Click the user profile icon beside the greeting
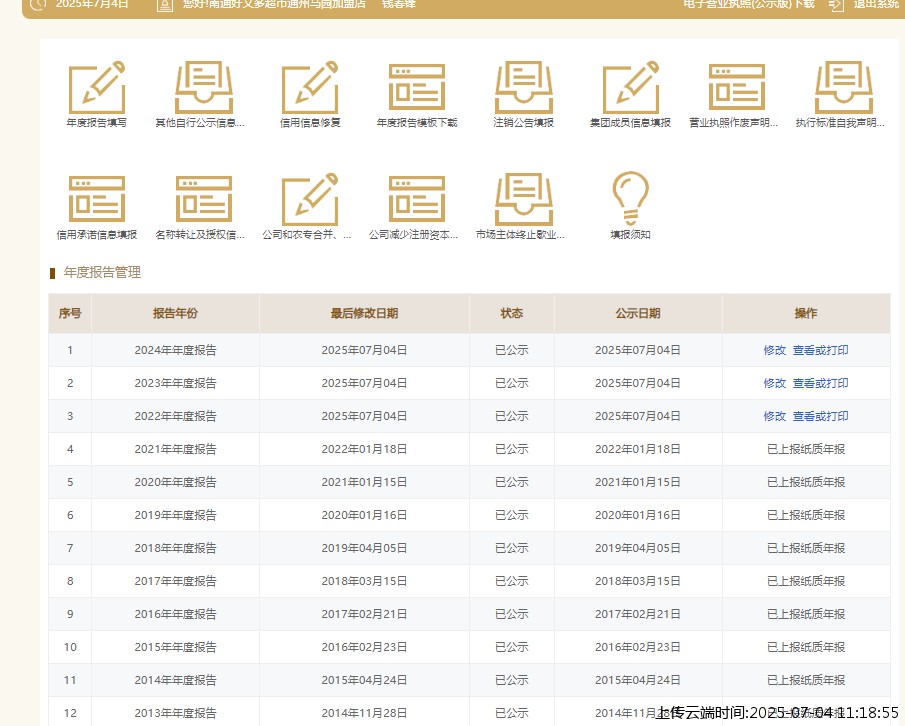This screenshot has height=726, width=905. click(165, 5)
